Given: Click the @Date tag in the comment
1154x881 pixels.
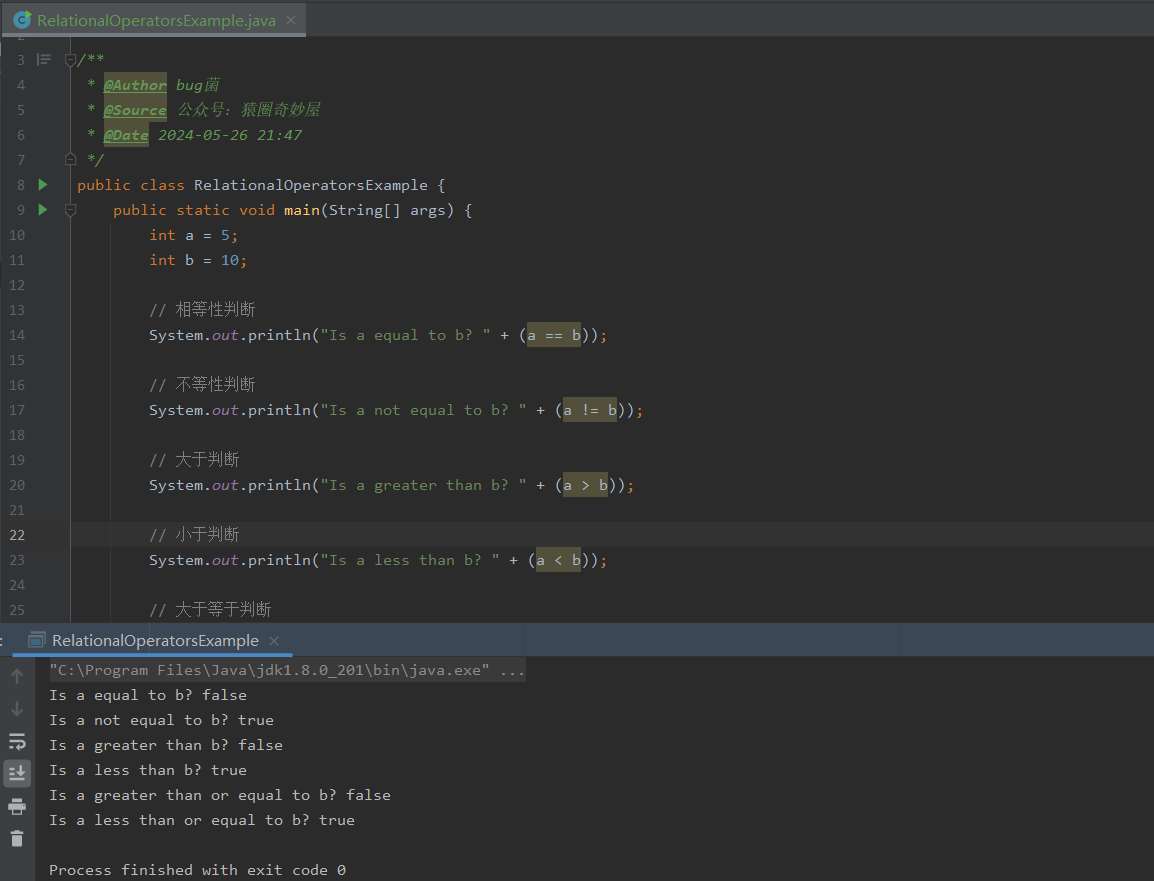Looking at the screenshot, I should [x=126, y=135].
